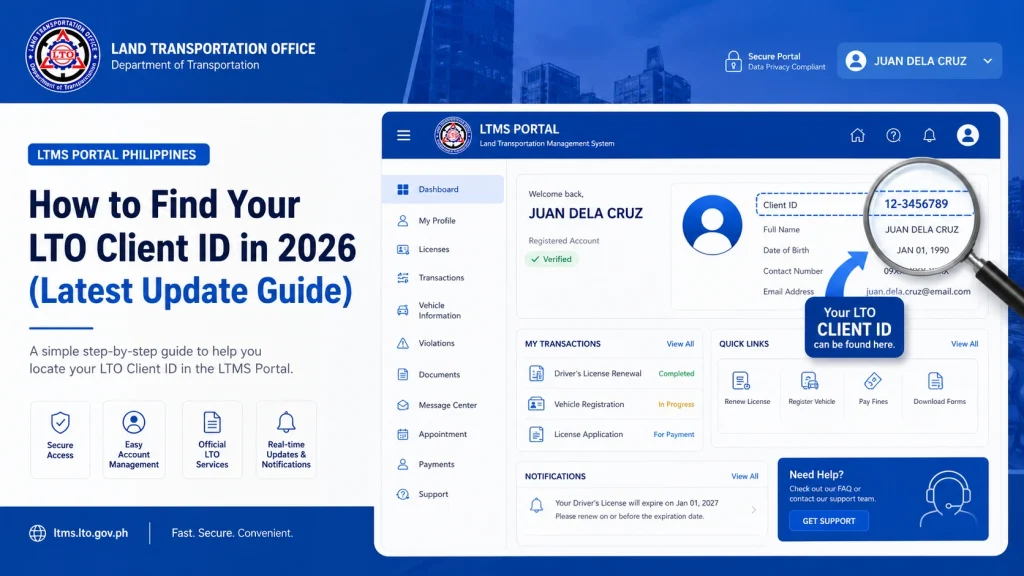Click the LTMS PORTAL PHILIPPINES badge
1024x576 pixels.
(118, 155)
